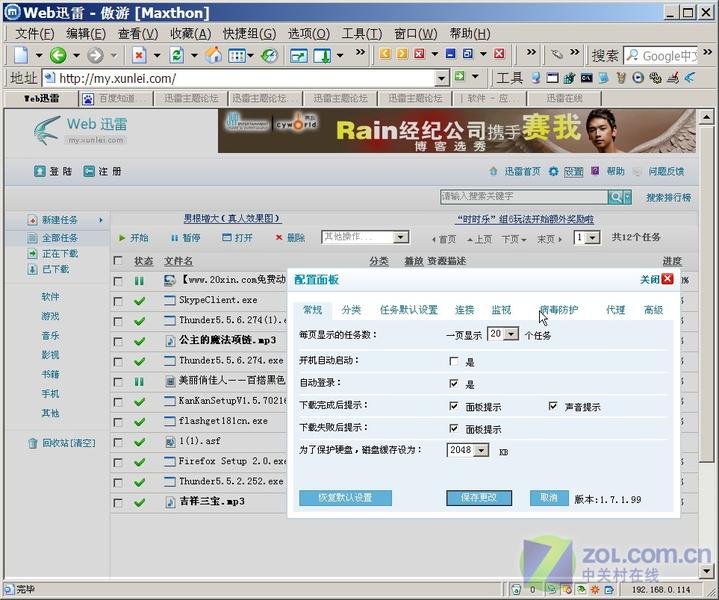The height and width of the screenshot is (600, 719).
Task: Click the page scrollbar down arrow
Action: tap(706, 571)
